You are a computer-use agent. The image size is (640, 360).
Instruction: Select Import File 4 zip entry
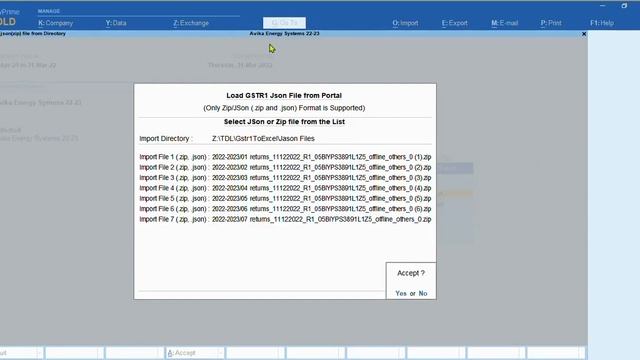(322, 188)
